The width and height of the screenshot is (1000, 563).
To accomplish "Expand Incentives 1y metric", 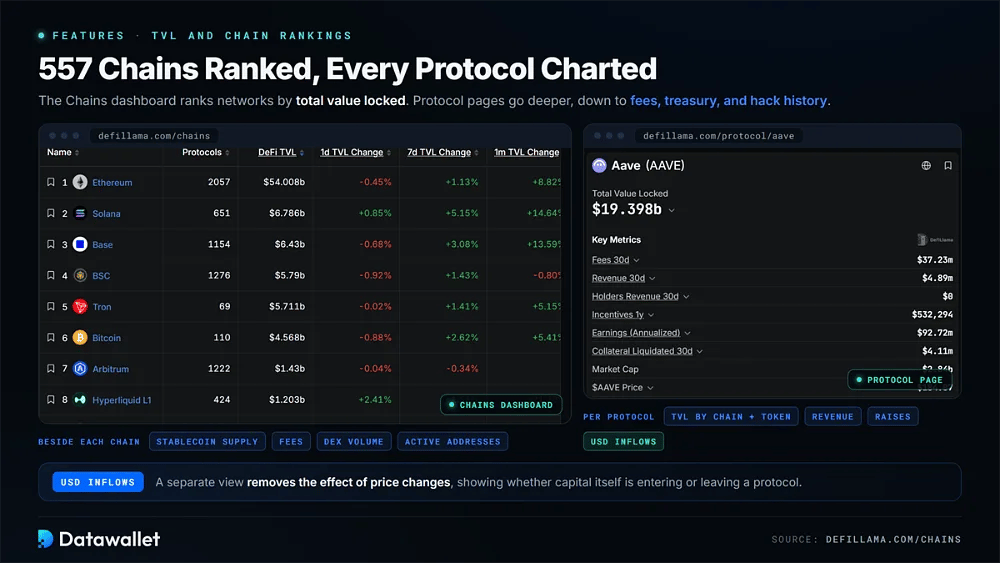I will (x=651, y=315).
